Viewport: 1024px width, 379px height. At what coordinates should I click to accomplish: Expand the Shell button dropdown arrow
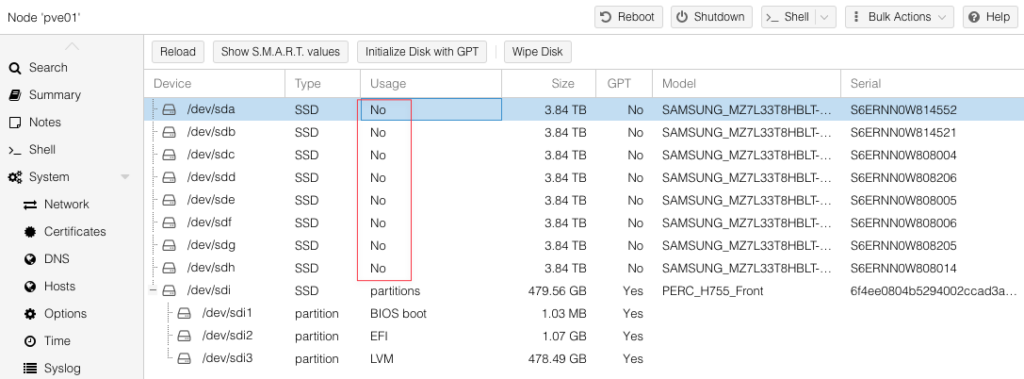(x=826, y=17)
